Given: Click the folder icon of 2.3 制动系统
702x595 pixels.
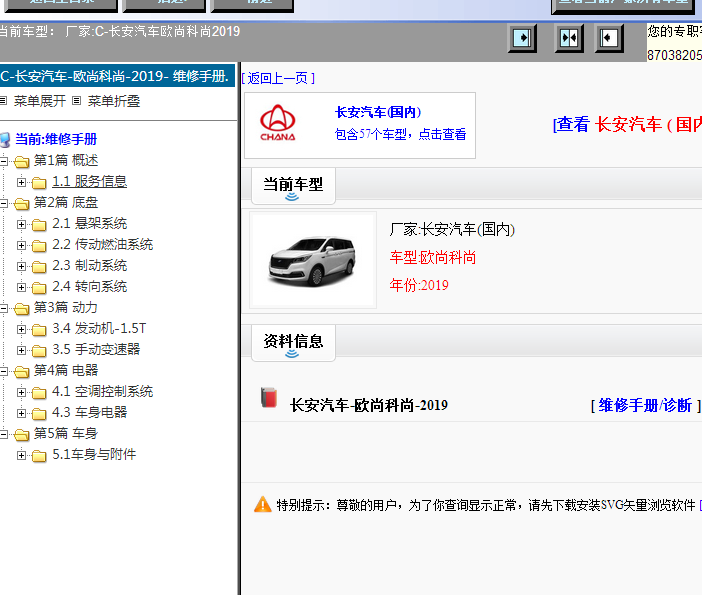Looking at the screenshot, I should [x=39, y=266].
